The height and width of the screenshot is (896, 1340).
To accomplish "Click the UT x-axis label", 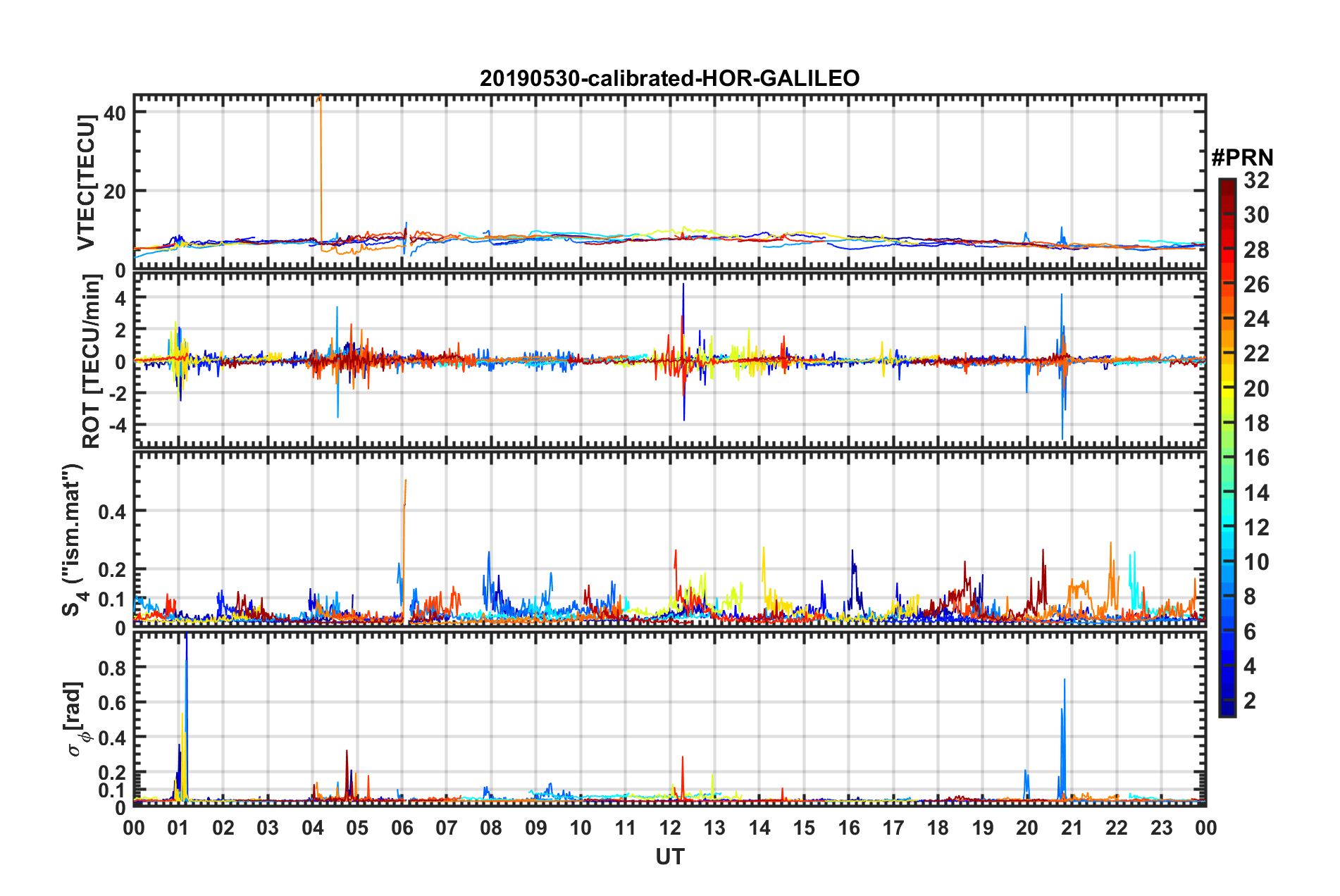I will [x=669, y=857].
